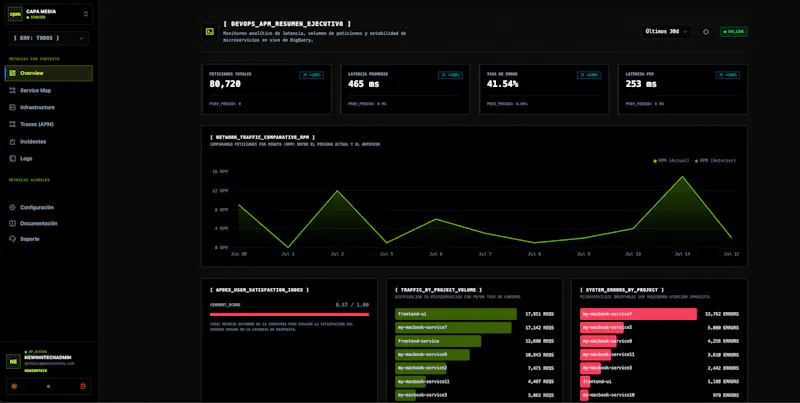Click the Jul 14 label on the chart axis
The image size is (800, 403).
click(x=682, y=254)
